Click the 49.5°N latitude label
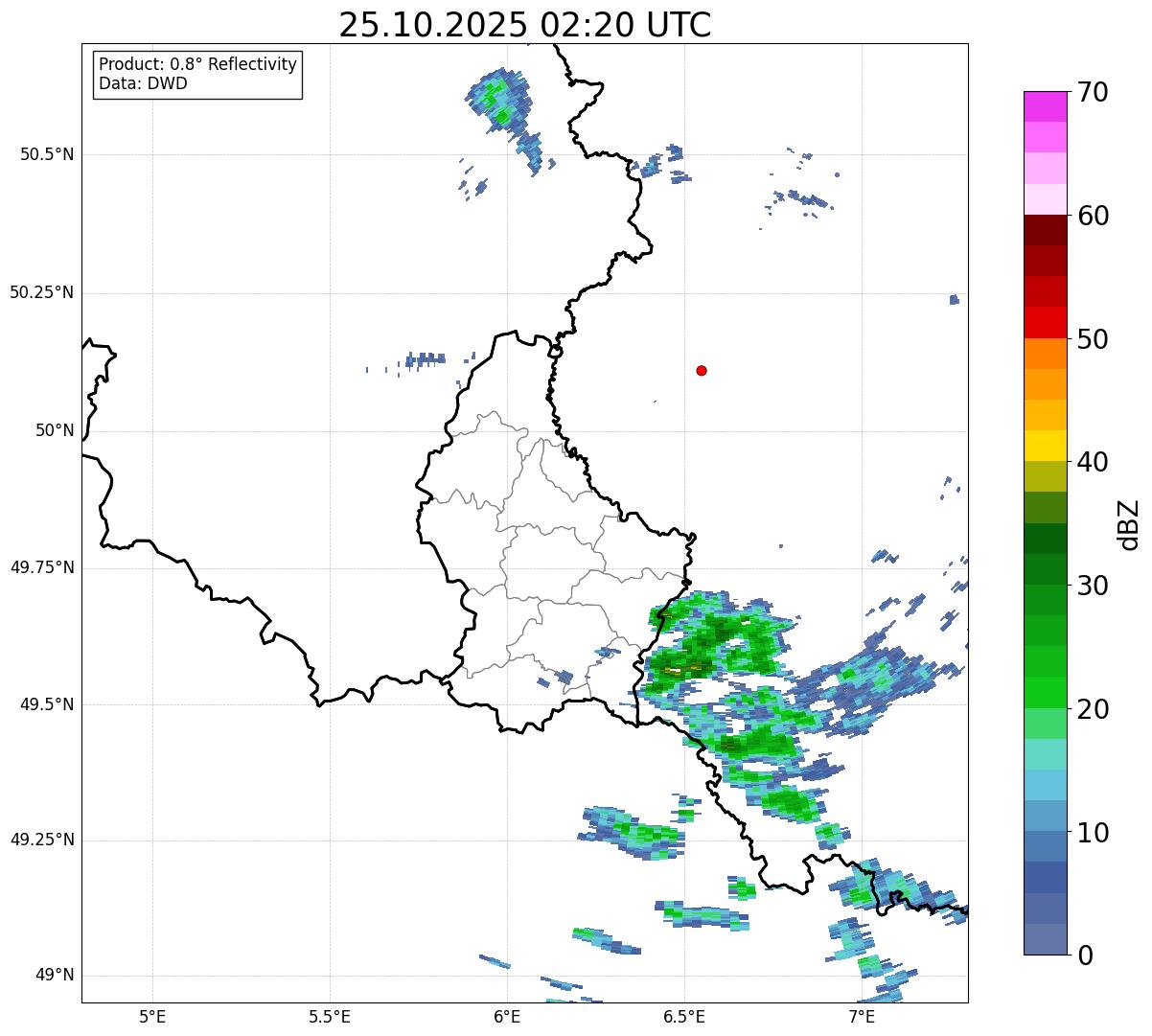Screen dimensions: 1152x1036 (46, 704)
